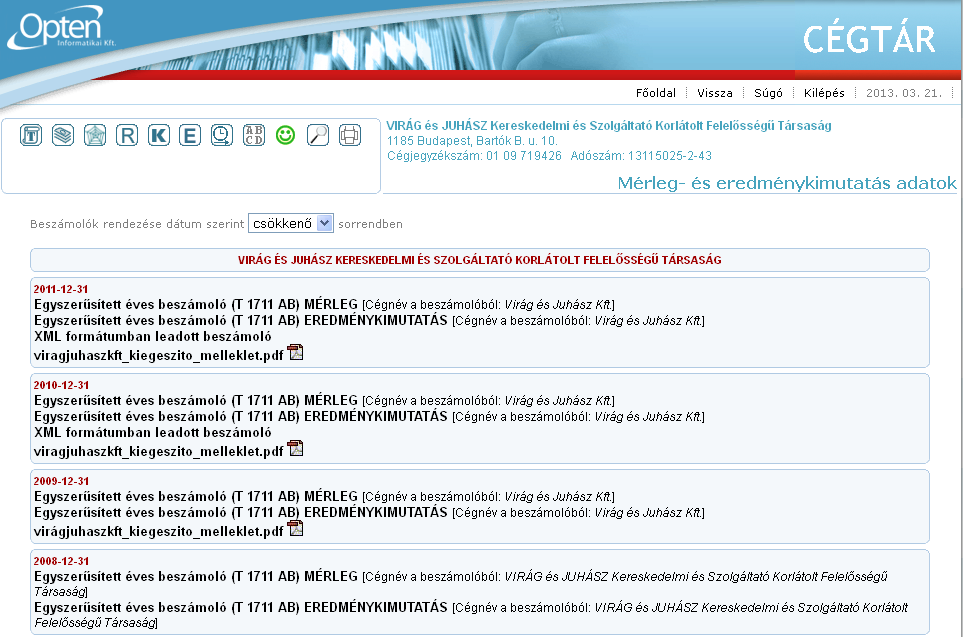Open virágjuhaszkft_kiegeszito_melleklet.pdf from 2009
Screen dimensions: 963x637
point(158,531)
